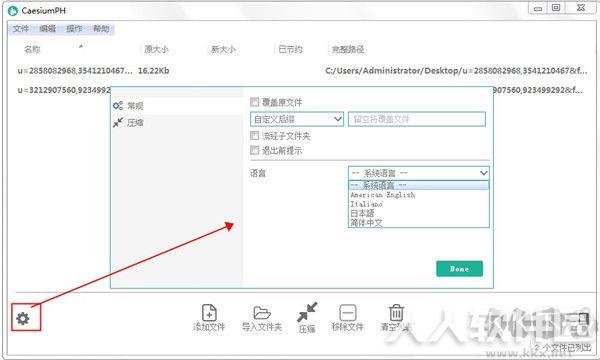The height and width of the screenshot is (360, 600).
Task: Open the 帮助 menu
Action: (101, 29)
